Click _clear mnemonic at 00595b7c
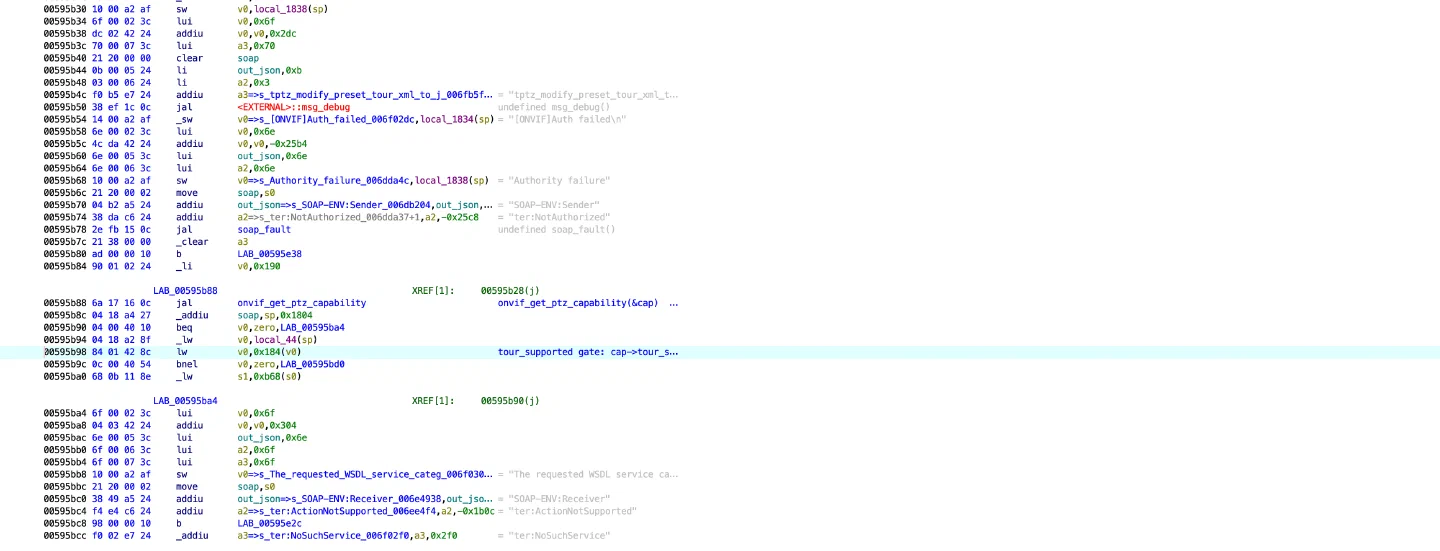This screenshot has width=1440, height=551. [x=192, y=241]
